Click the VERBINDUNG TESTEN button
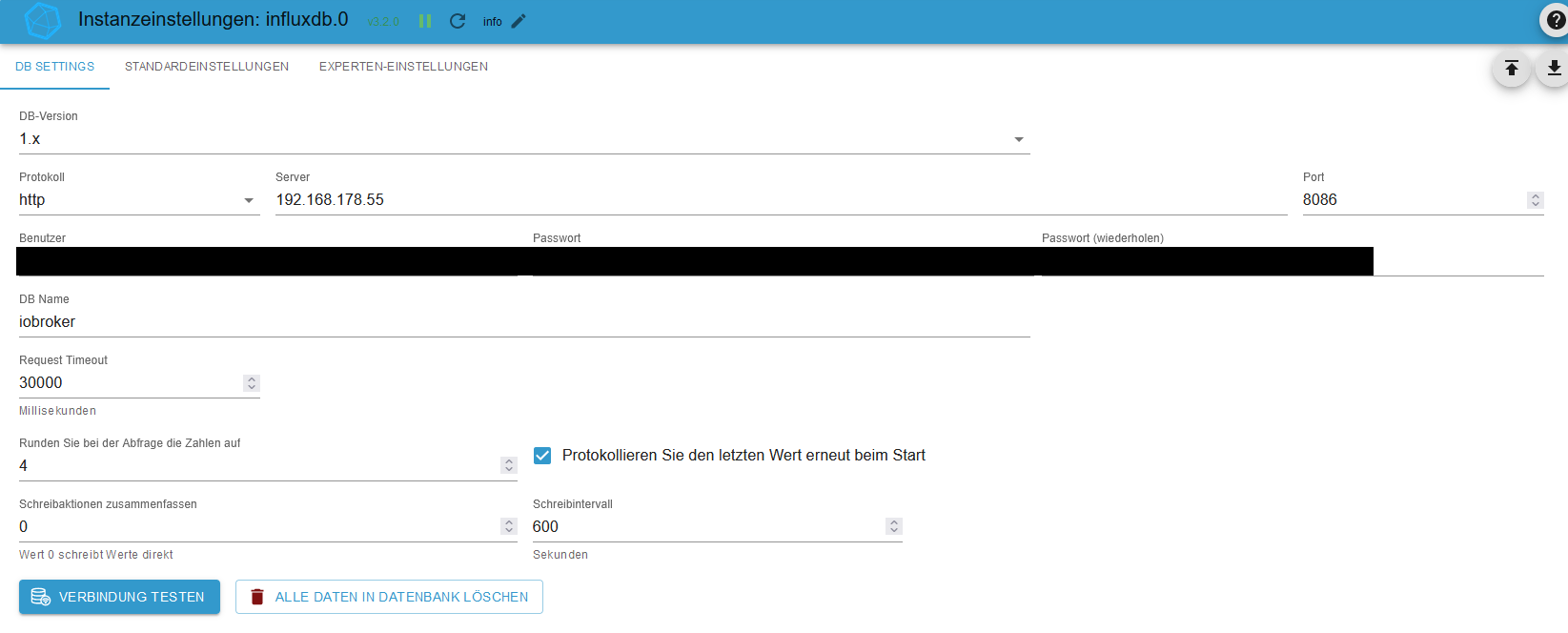Image resolution: width=1568 pixels, height=633 pixels. click(119, 597)
